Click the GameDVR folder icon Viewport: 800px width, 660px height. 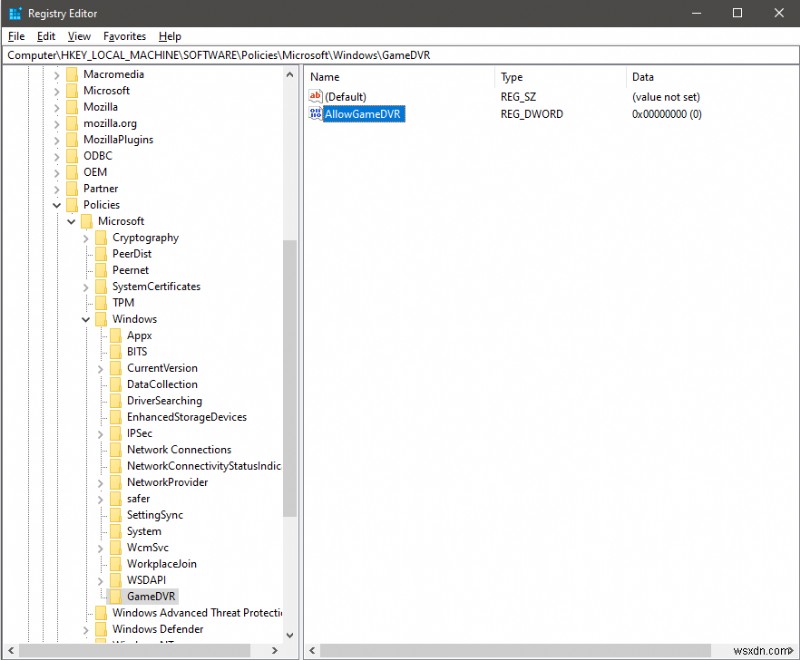point(113,596)
